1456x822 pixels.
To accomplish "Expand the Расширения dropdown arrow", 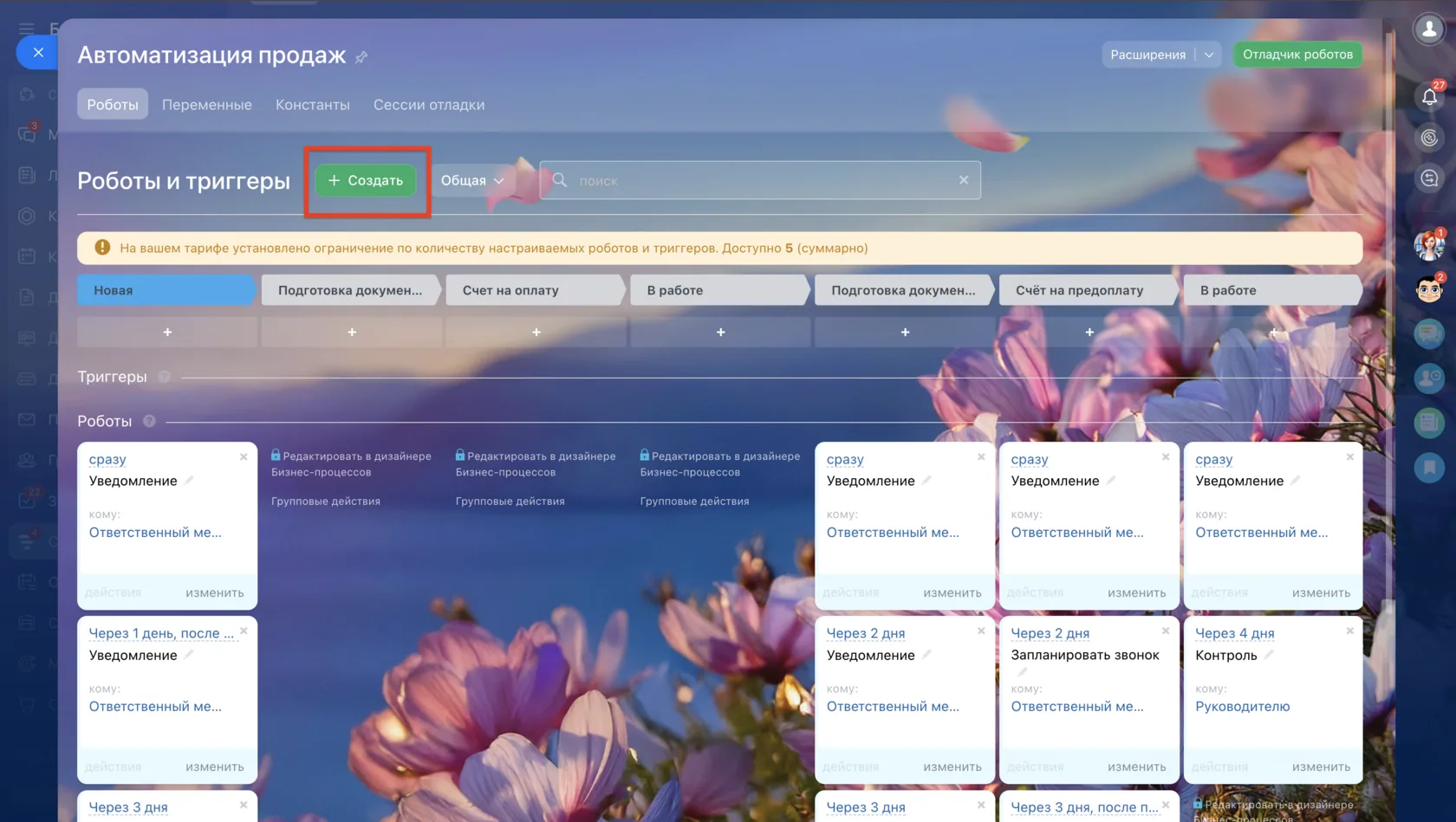I will [1209, 55].
